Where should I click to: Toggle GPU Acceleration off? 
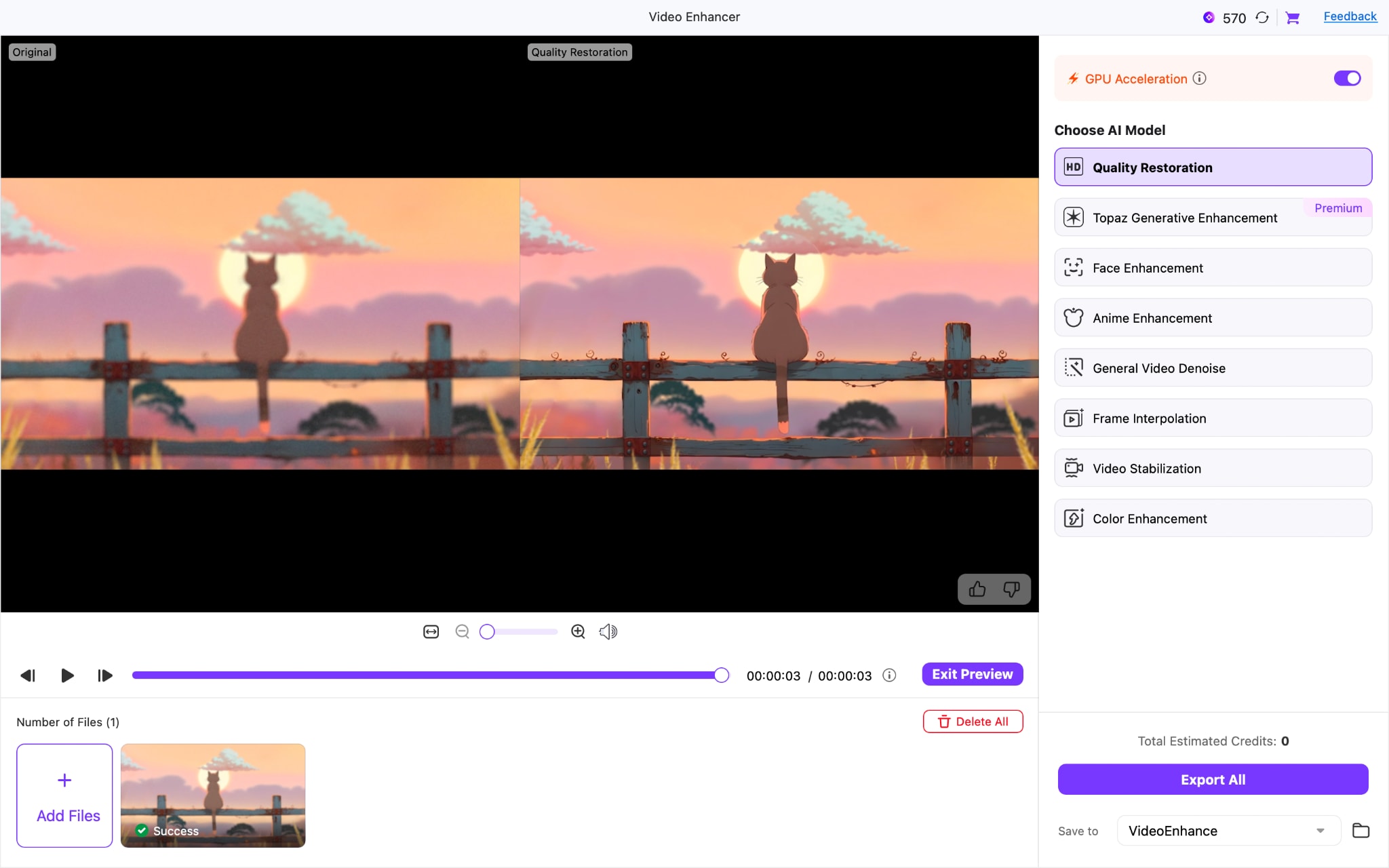(x=1346, y=78)
